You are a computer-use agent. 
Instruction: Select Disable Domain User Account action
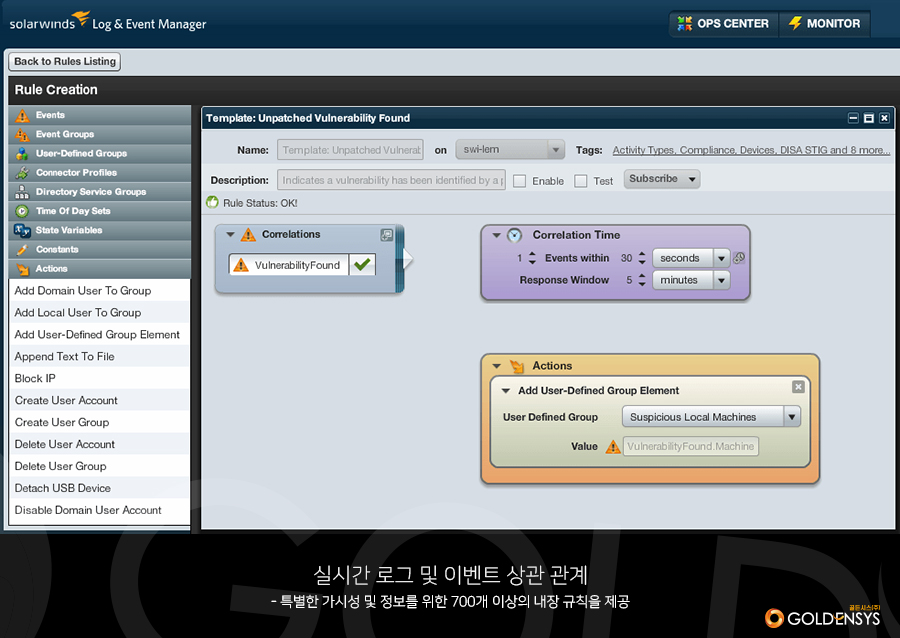click(x=99, y=510)
